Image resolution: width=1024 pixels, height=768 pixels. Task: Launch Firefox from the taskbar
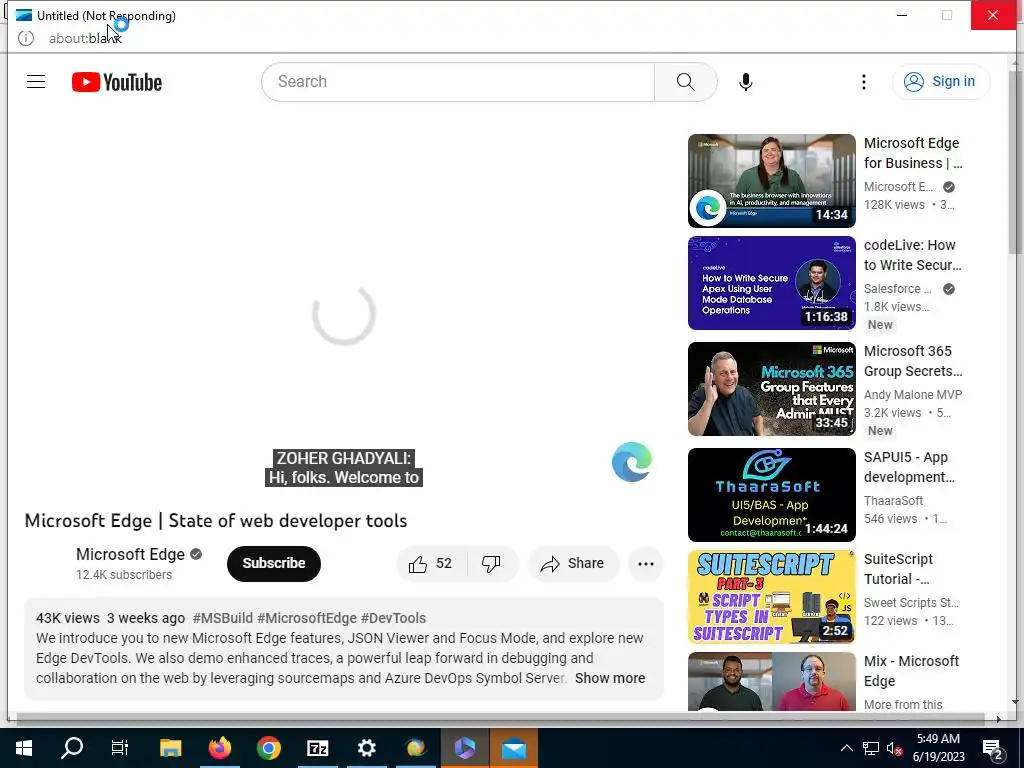click(x=219, y=748)
